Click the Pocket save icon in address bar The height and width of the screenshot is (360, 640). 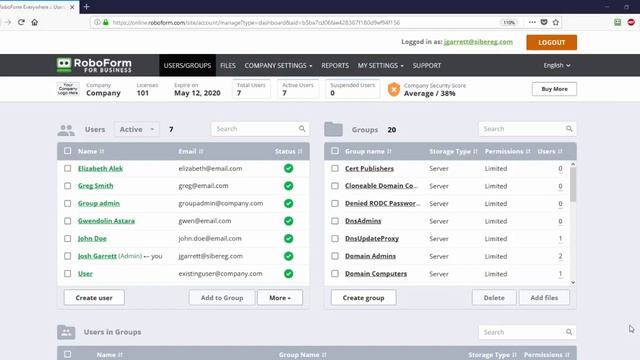[544, 22]
